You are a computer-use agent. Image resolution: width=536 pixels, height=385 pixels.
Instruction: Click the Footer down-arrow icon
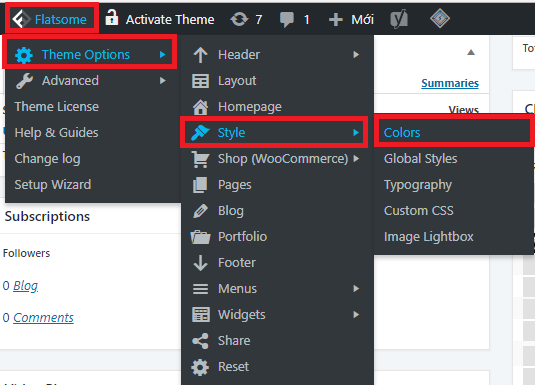point(200,263)
